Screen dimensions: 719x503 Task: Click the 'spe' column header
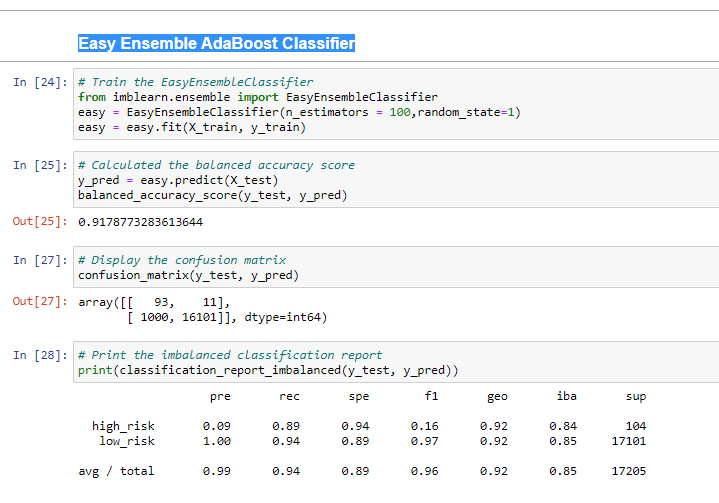pyautogui.click(x=359, y=397)
